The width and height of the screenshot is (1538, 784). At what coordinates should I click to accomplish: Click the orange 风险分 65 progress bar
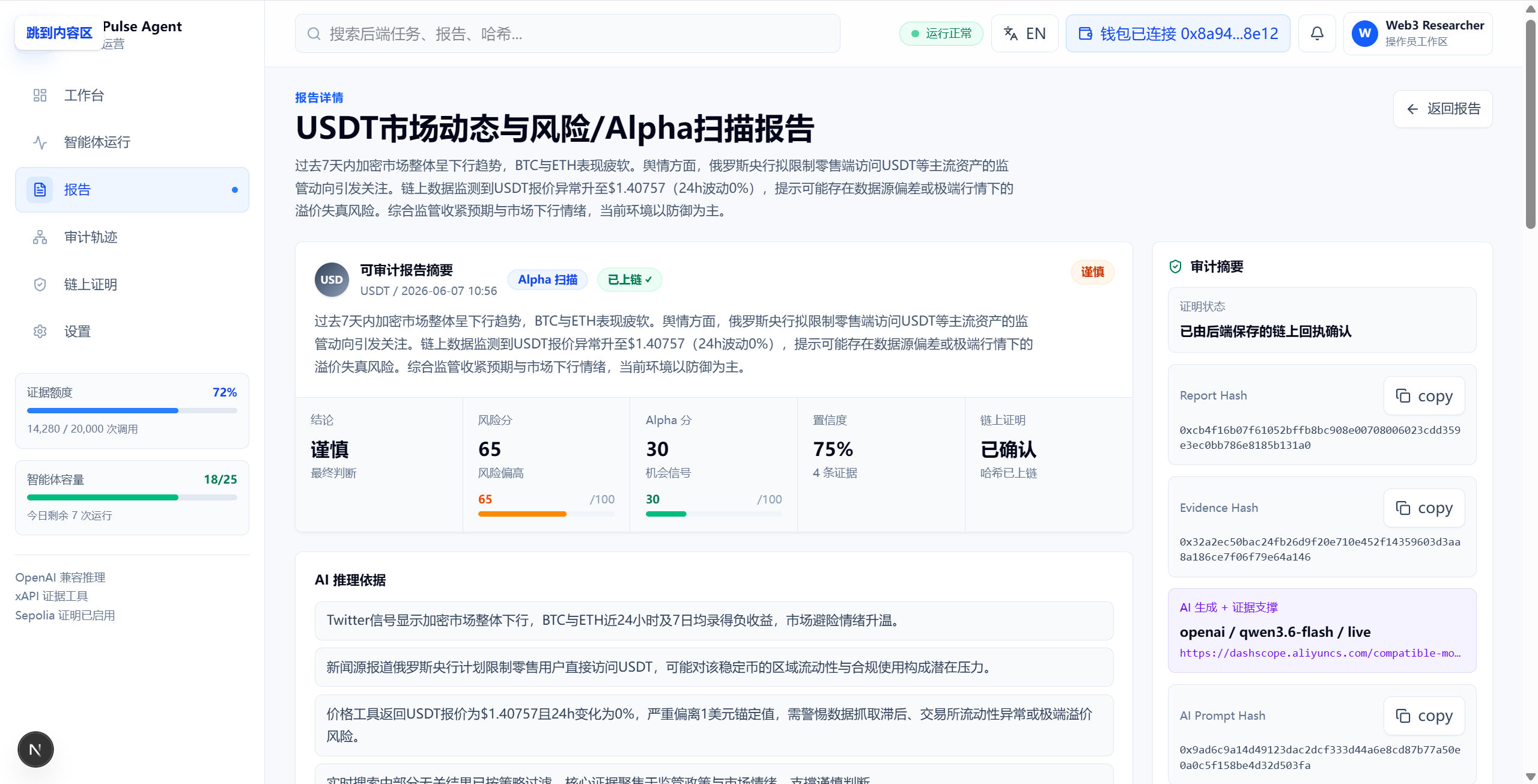tap(546, 514)
